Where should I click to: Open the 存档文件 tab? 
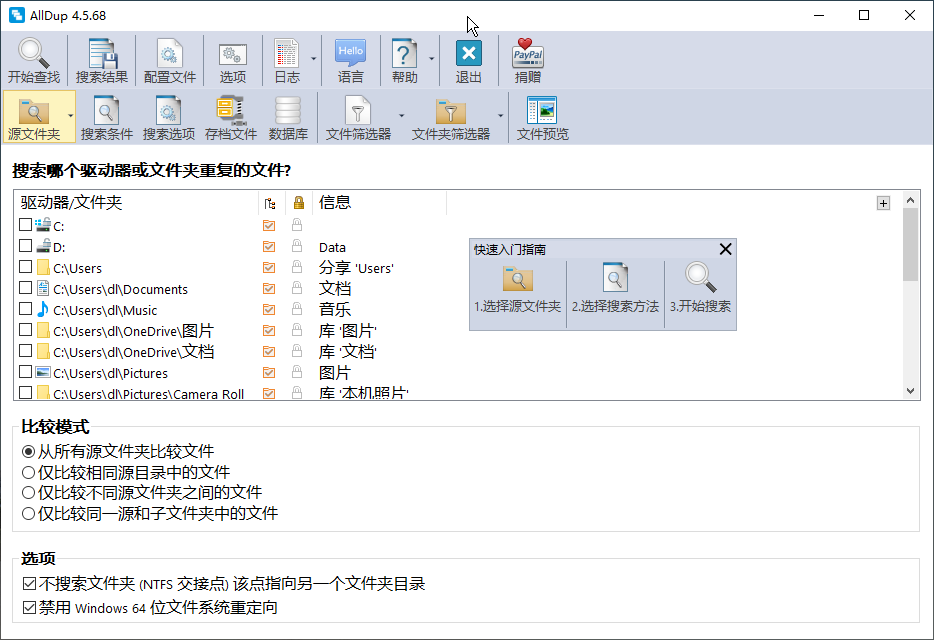[x=231, y=117]
